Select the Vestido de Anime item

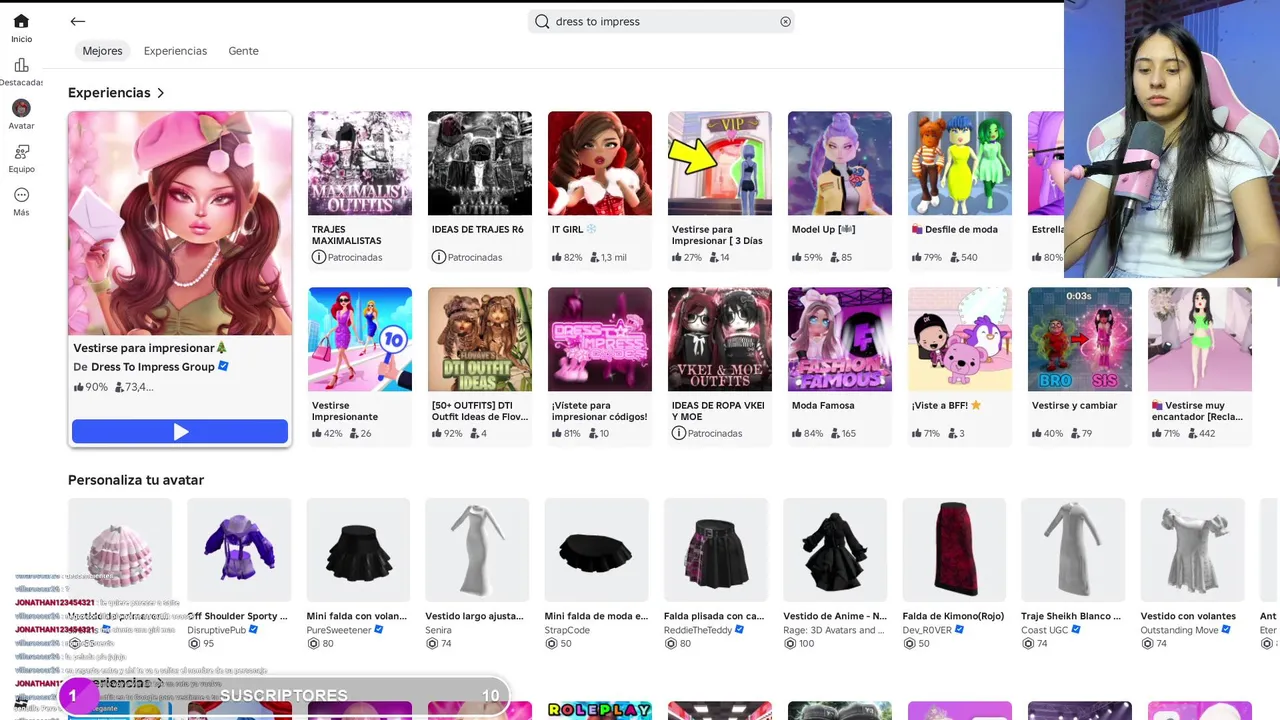pos(835,550)
